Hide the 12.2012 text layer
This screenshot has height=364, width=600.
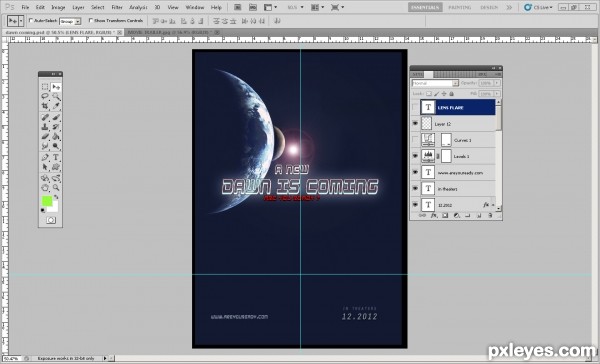(x=415, y=205)
